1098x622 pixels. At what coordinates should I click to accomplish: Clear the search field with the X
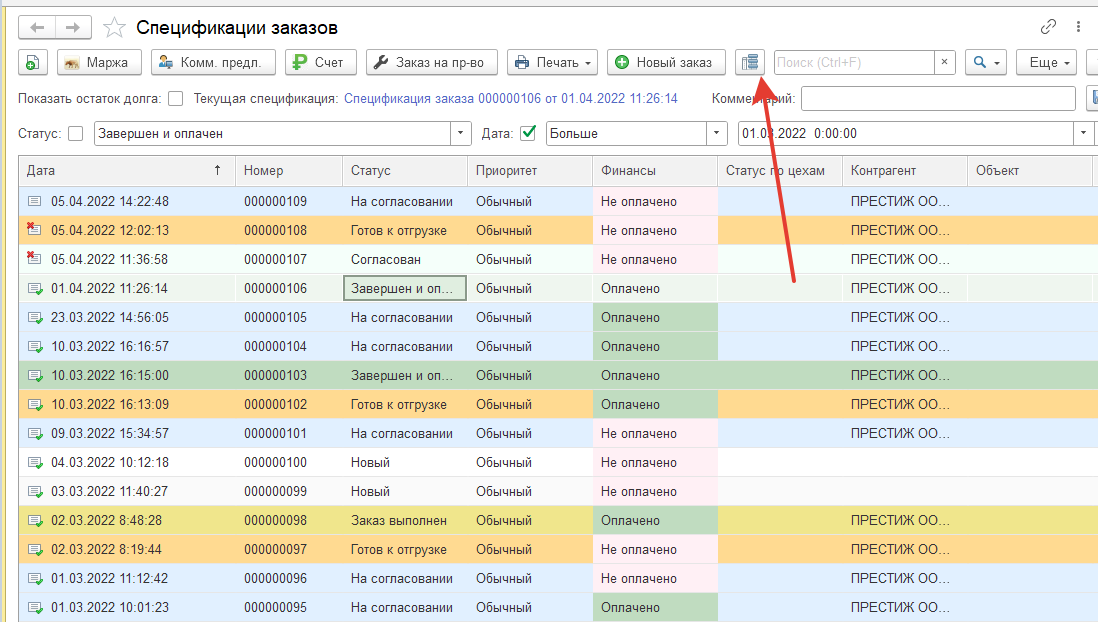click(944, 62)
